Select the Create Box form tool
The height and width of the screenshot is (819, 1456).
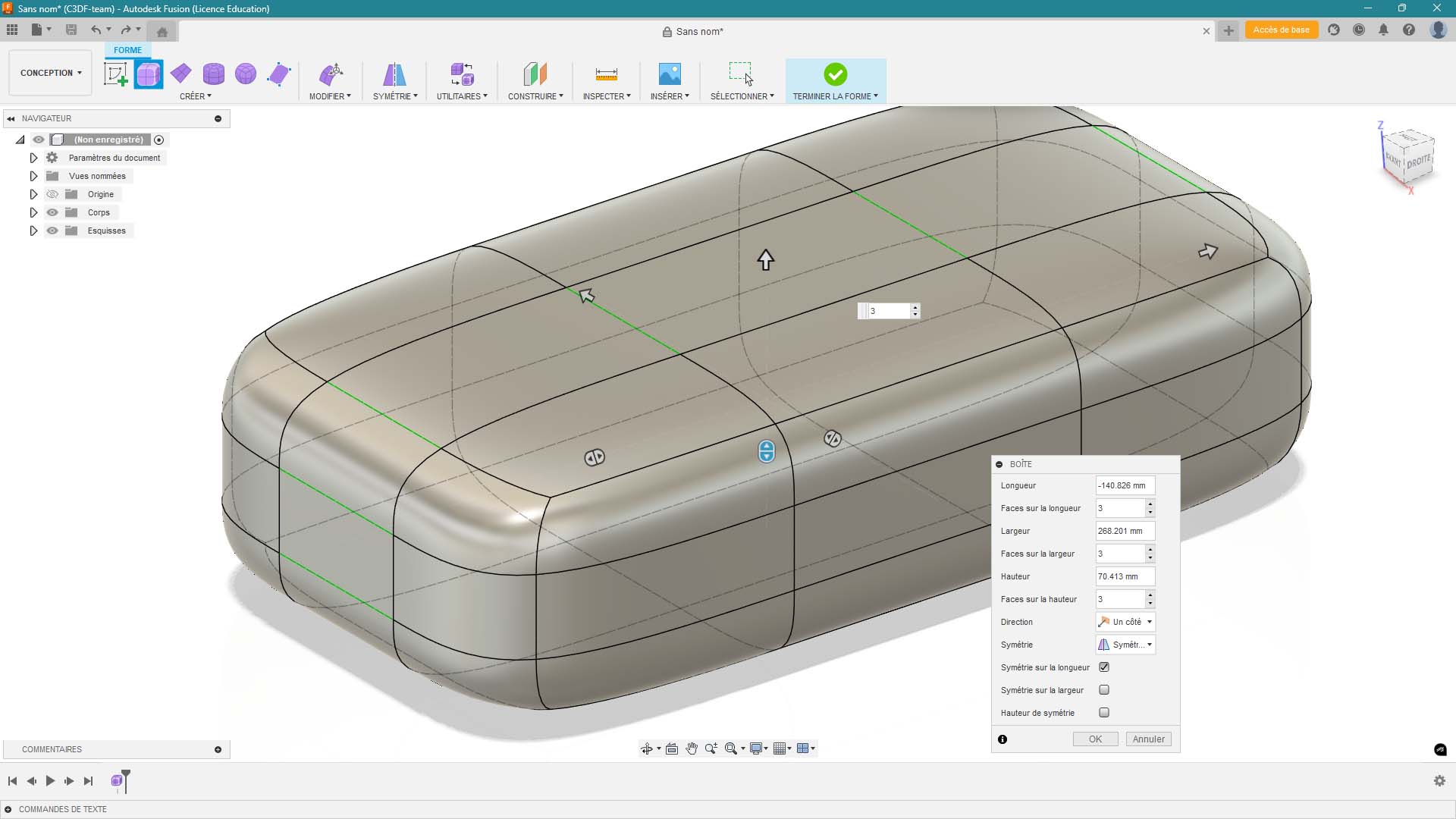pyautogui.click(x=149, y=74)
